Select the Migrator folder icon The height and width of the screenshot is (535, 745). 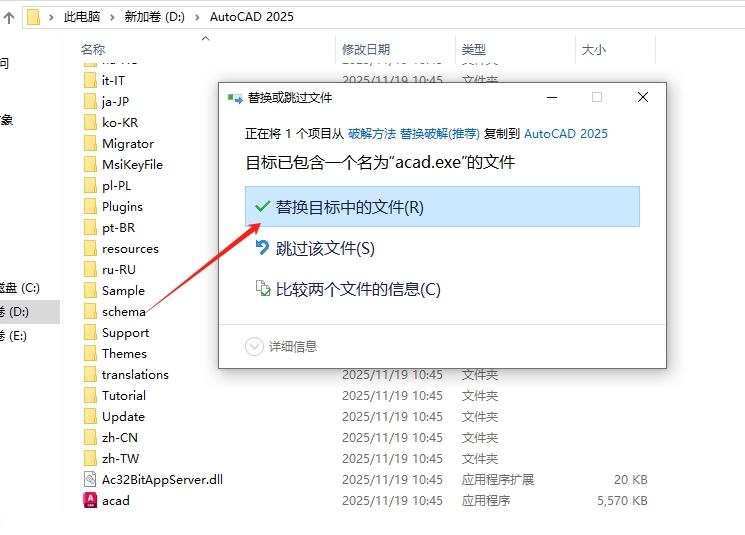click(x=90, y=143)
